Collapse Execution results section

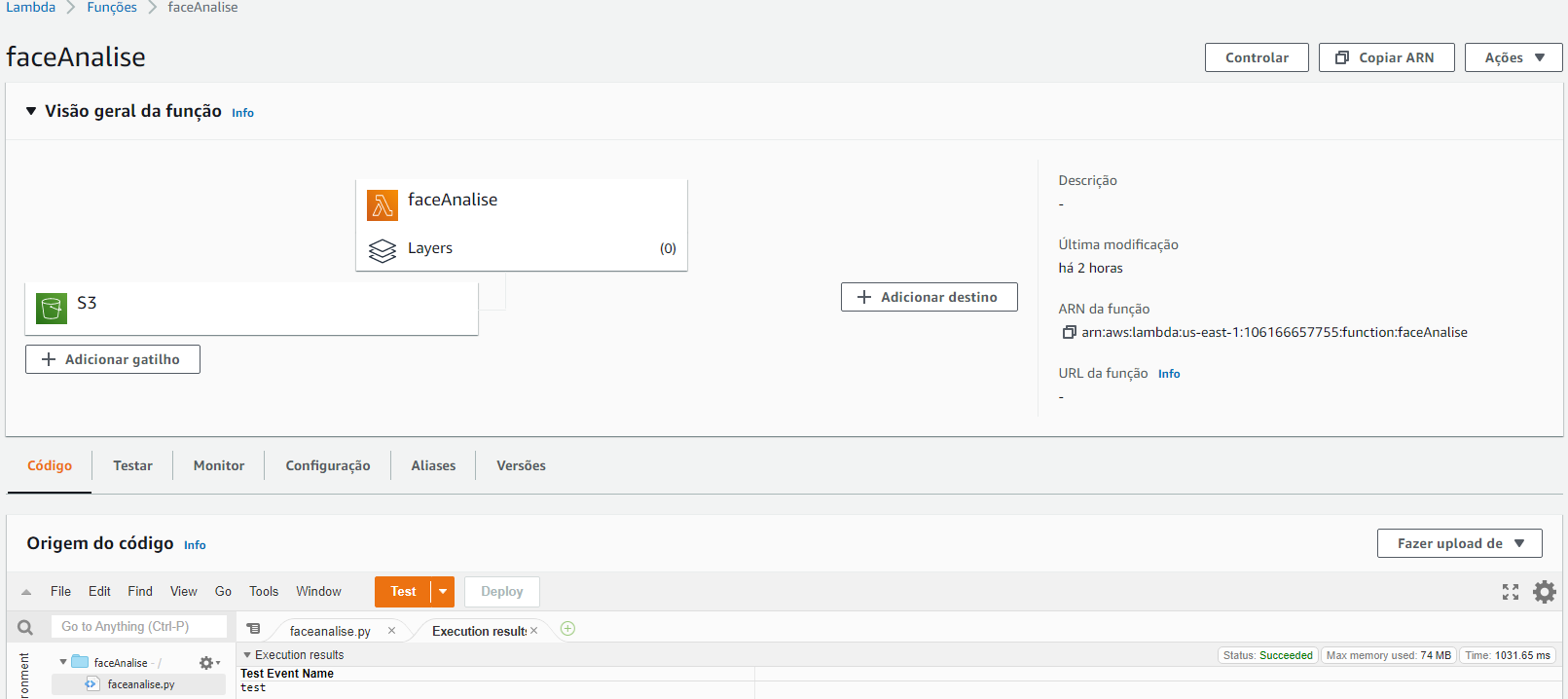point(247,655)
